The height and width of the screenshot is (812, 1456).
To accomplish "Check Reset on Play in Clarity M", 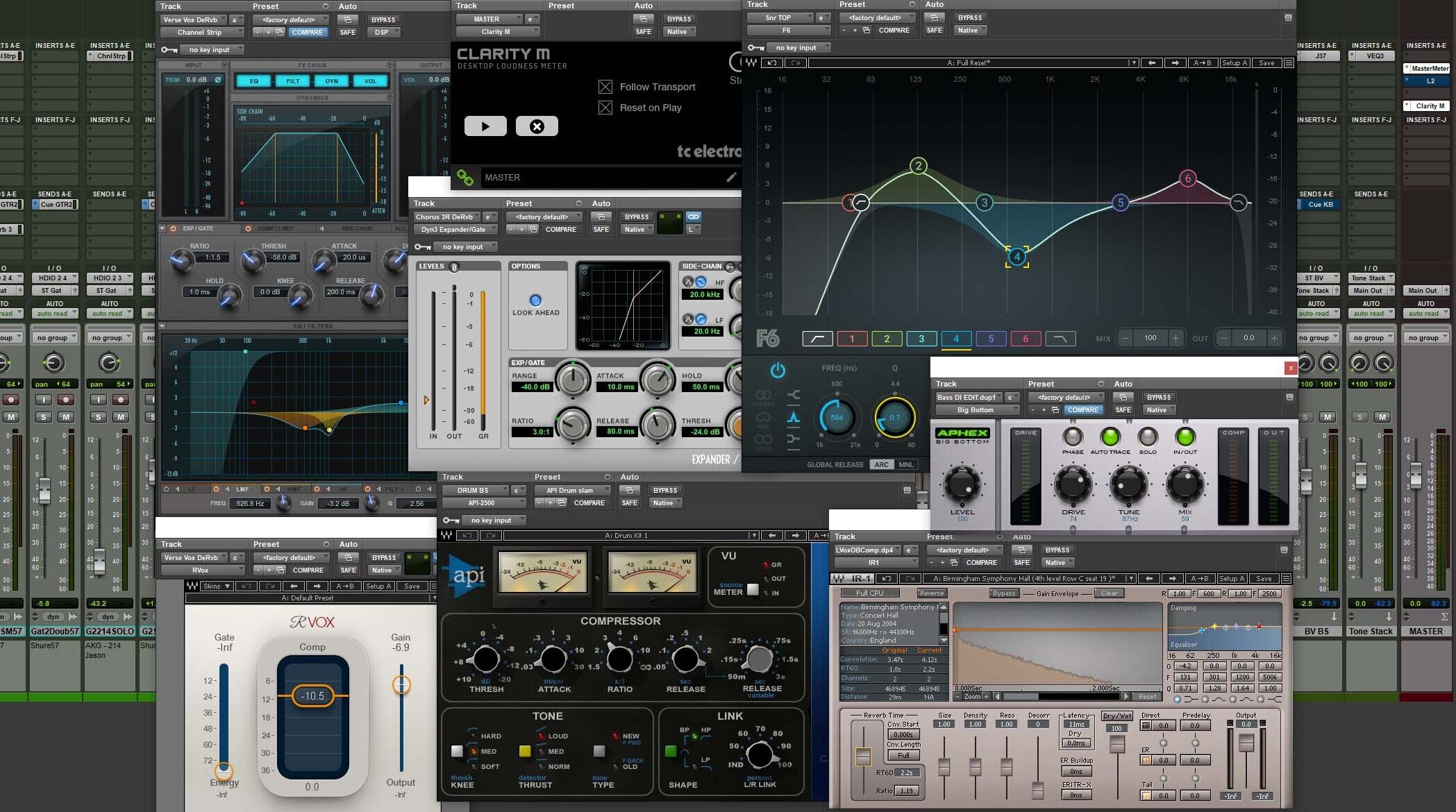I will coord(604,107).
